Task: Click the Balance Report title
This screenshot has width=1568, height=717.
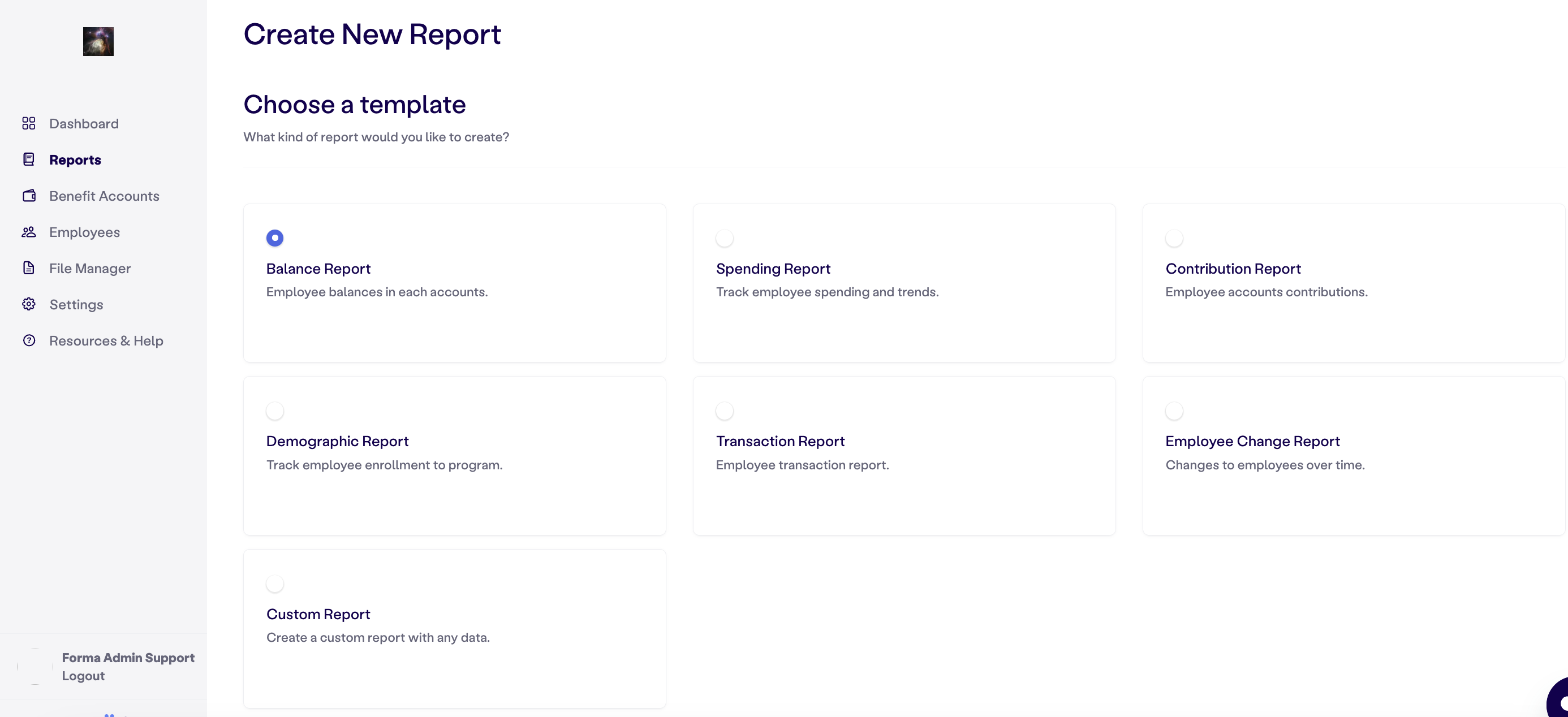Action: (x=318, y=269)
